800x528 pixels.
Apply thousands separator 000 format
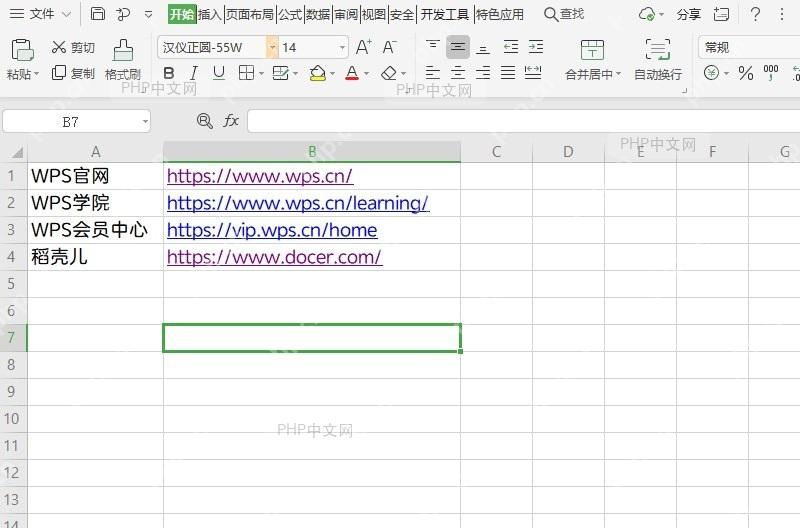click(771, 72)
